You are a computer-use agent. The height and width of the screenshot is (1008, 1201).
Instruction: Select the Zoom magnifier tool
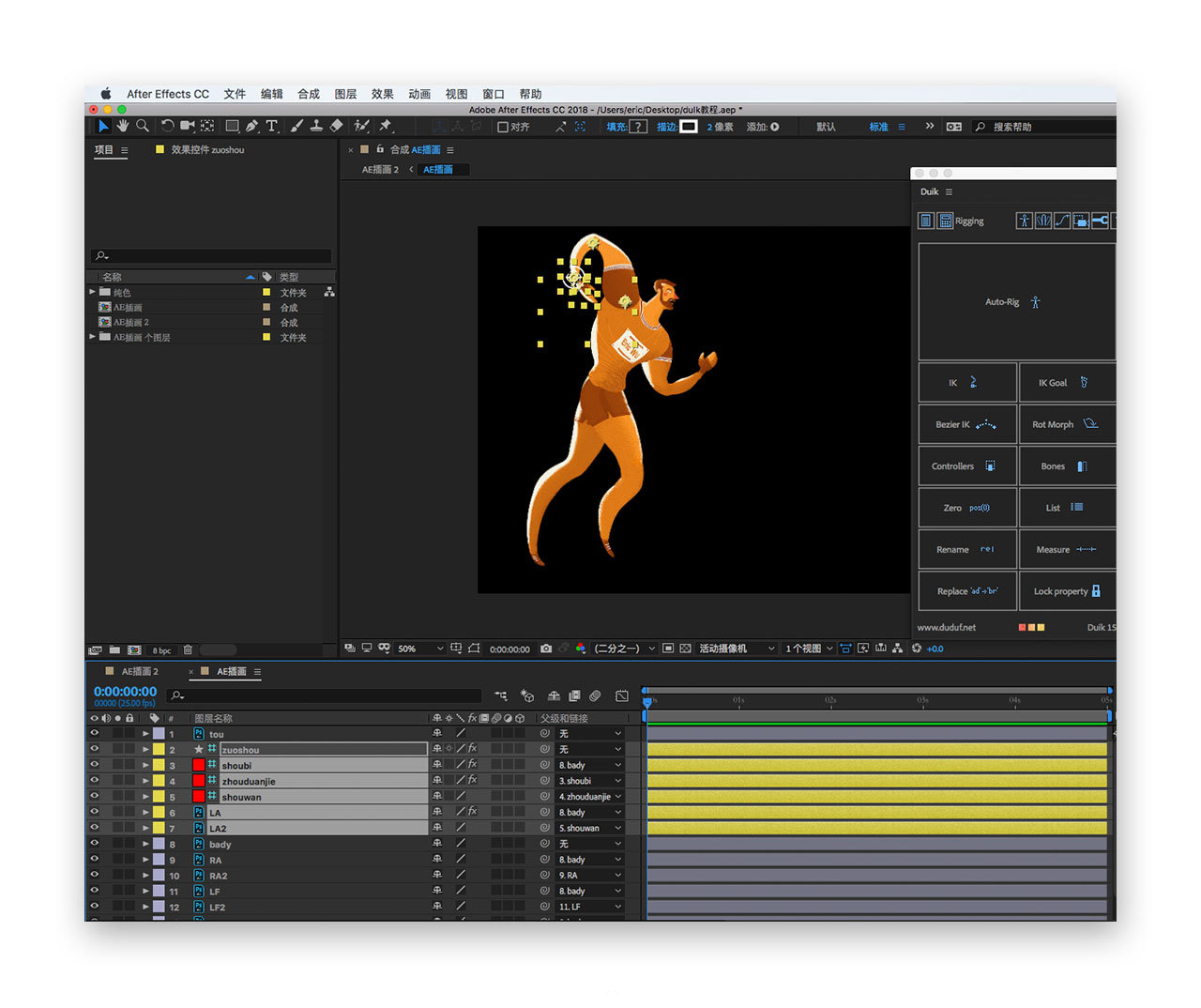tap(143, 126)
